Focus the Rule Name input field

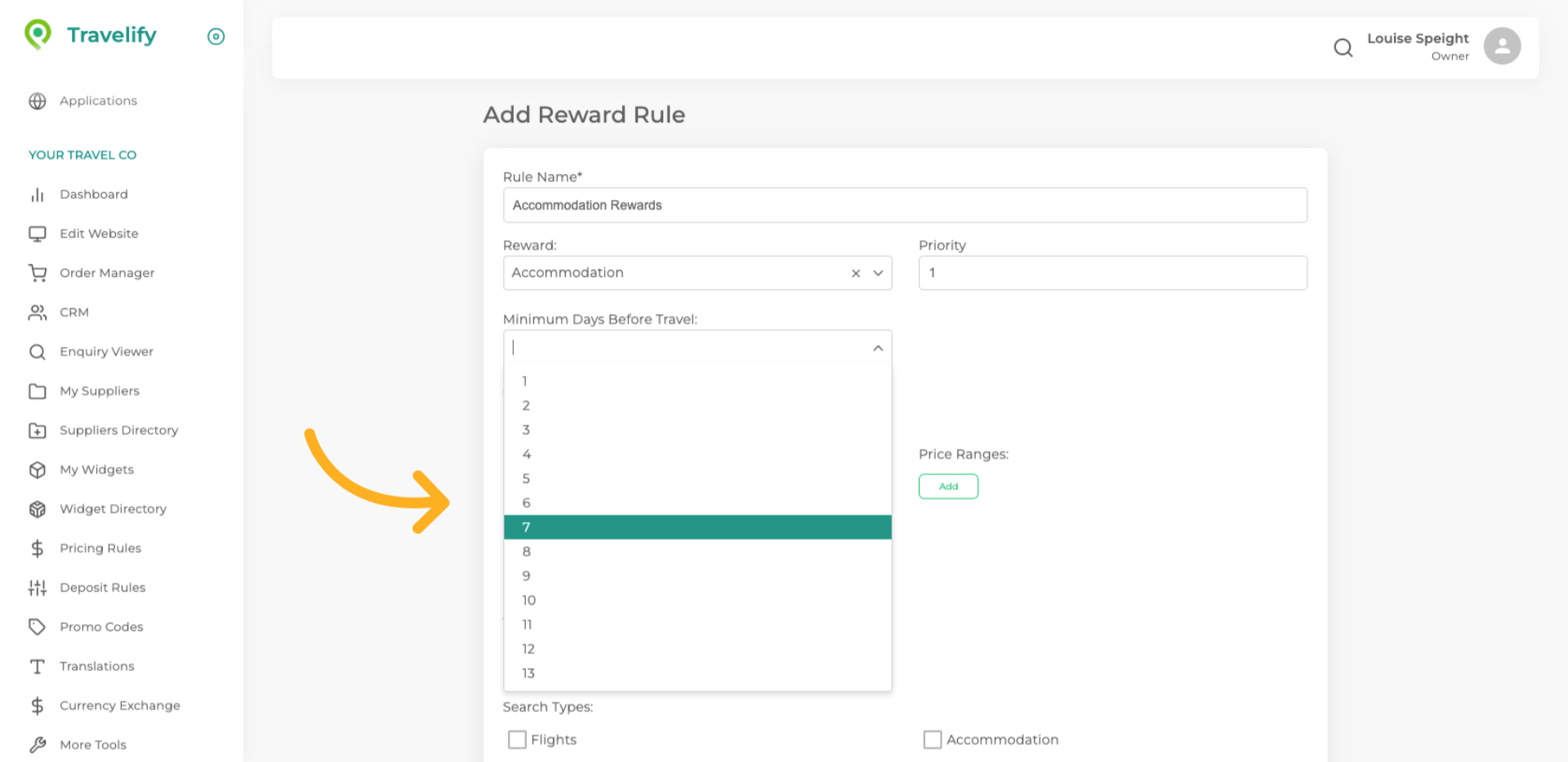point(904,205)
